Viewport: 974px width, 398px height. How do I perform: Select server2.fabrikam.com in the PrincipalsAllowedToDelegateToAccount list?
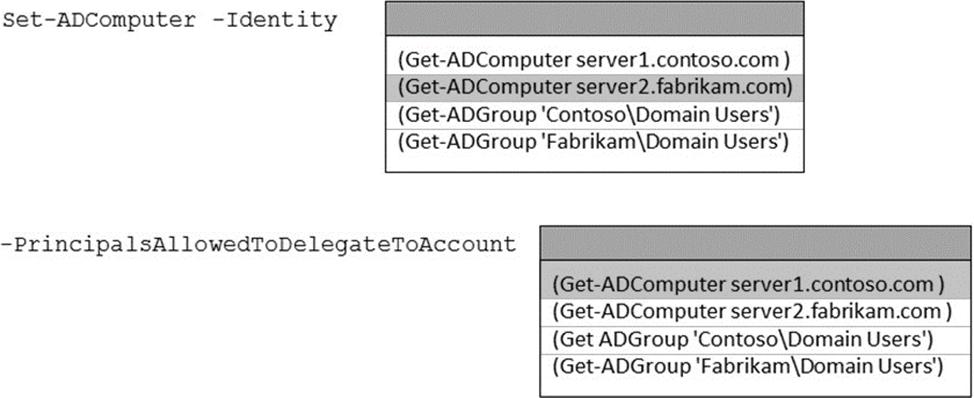click(755, 312)
